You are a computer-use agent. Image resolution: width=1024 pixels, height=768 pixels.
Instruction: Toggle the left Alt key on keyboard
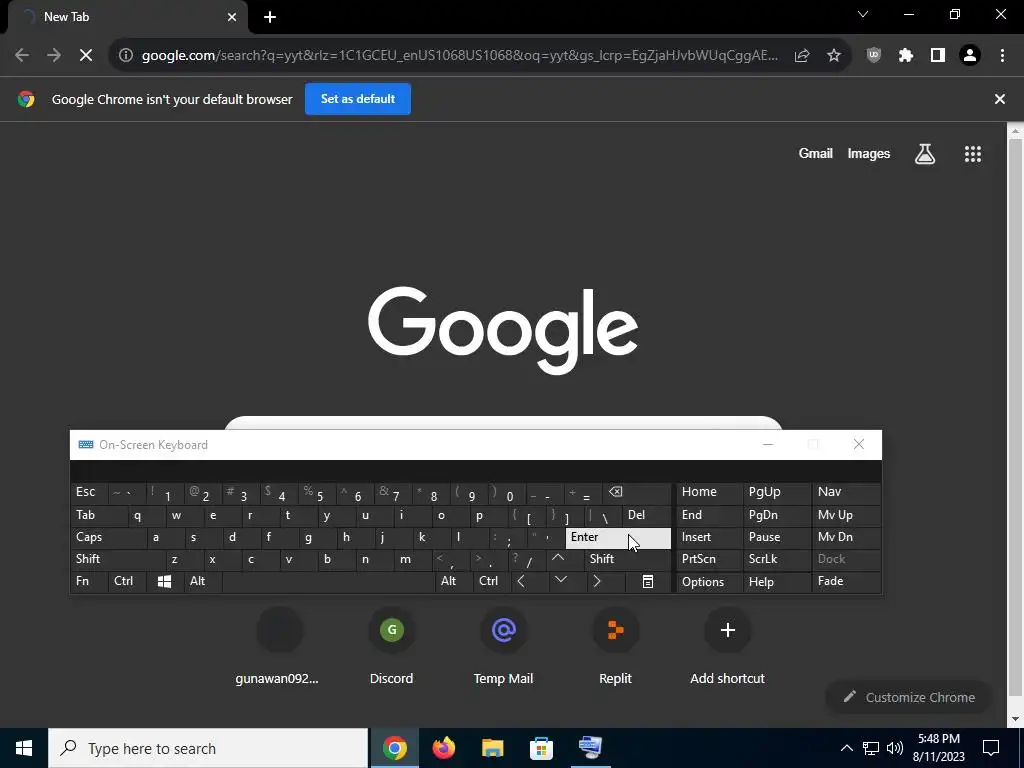203,582
